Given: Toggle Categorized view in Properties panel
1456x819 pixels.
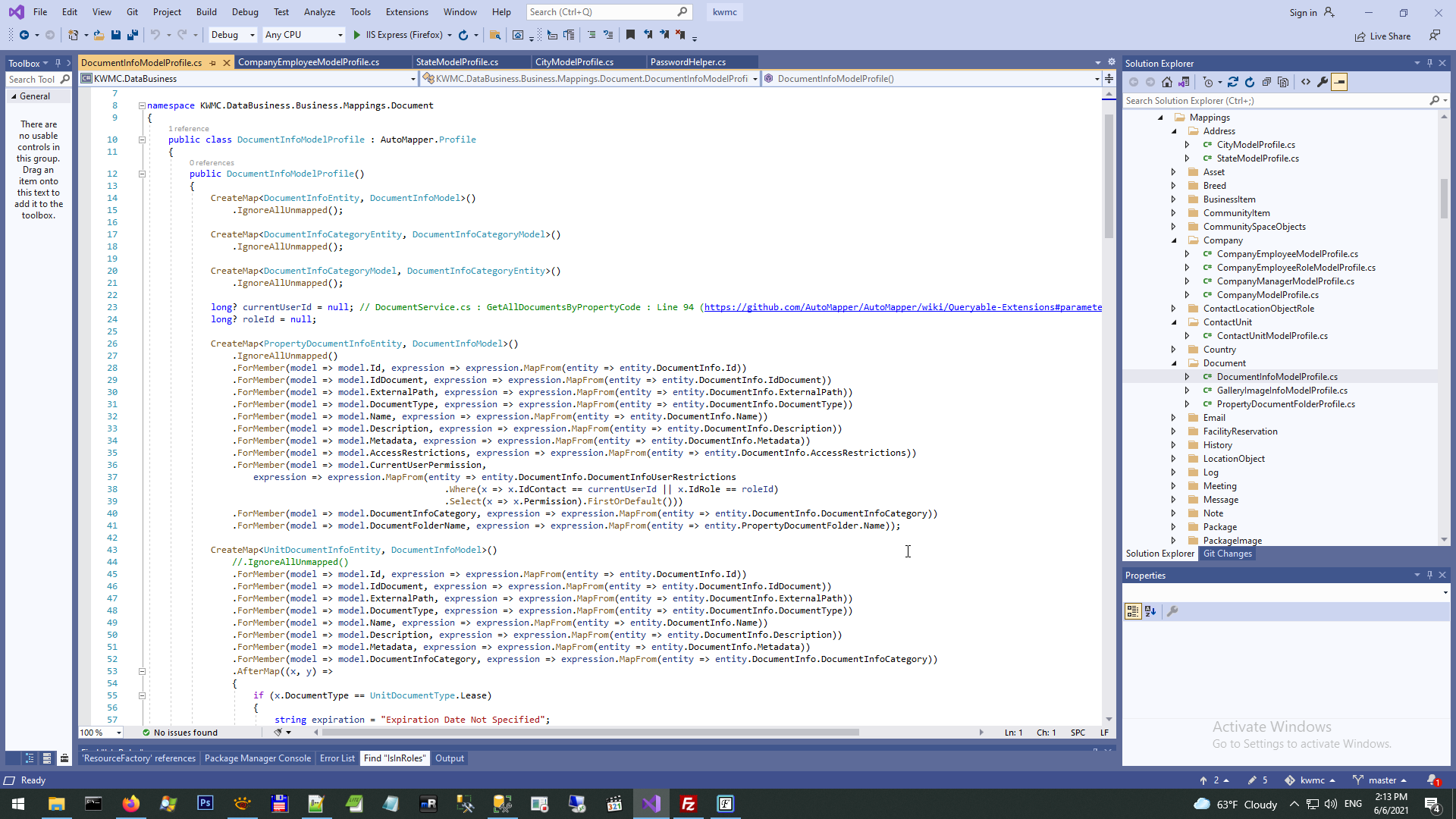Looking at the screenshot, I should tap(1133, 611).
